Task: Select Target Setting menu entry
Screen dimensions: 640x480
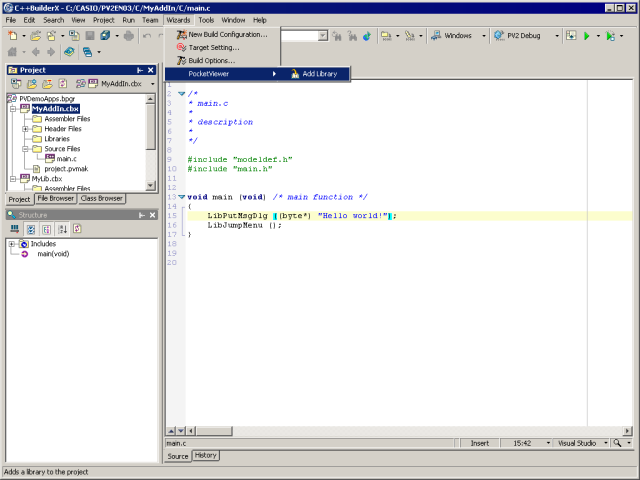Action: pos(222,48)
